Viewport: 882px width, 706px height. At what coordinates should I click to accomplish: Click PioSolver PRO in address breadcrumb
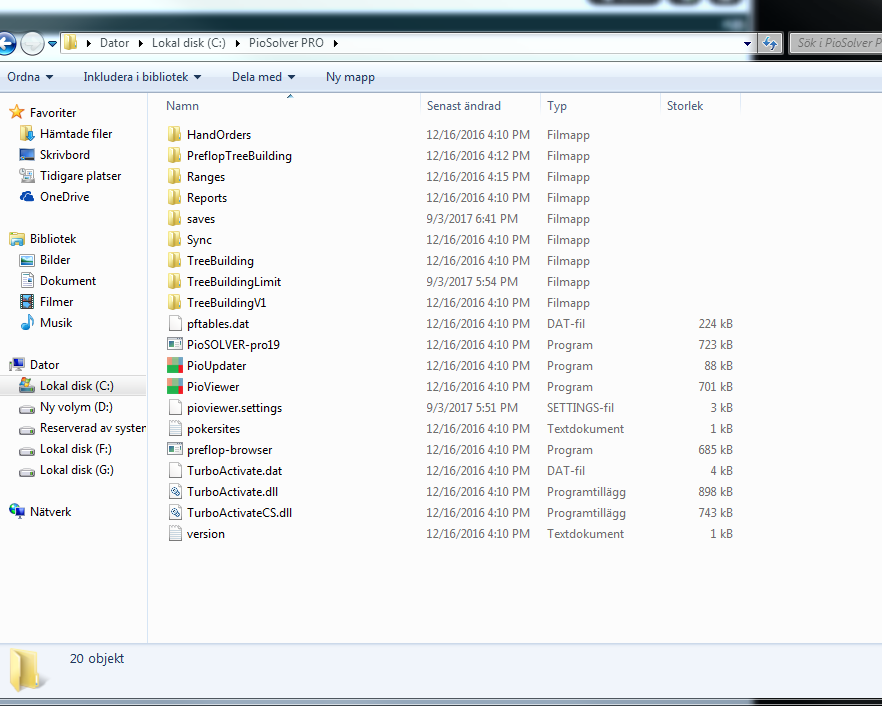286,43
